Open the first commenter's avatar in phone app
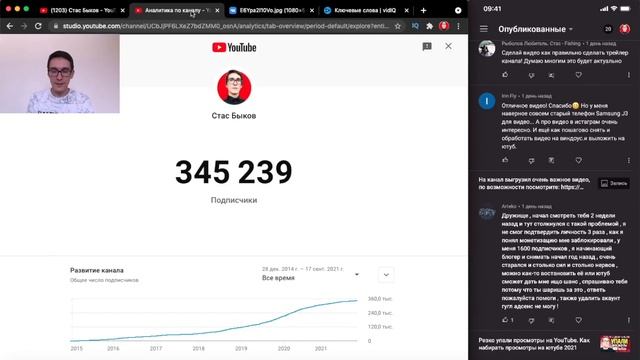640x360 pixels. tap(487, 49)
